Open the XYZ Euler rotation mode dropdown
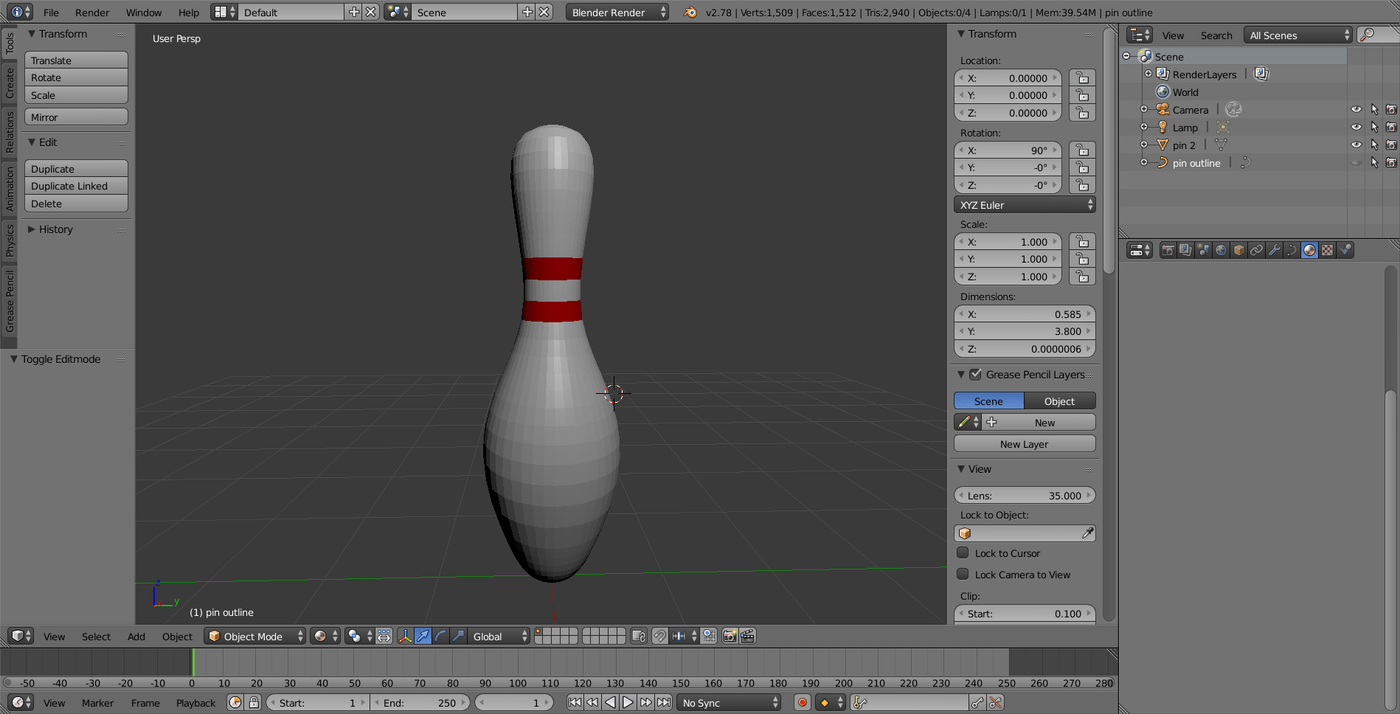 pos(1024,205)
